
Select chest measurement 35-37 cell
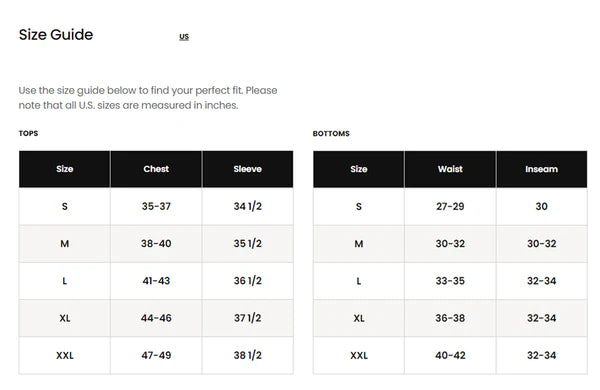[156, 206]
